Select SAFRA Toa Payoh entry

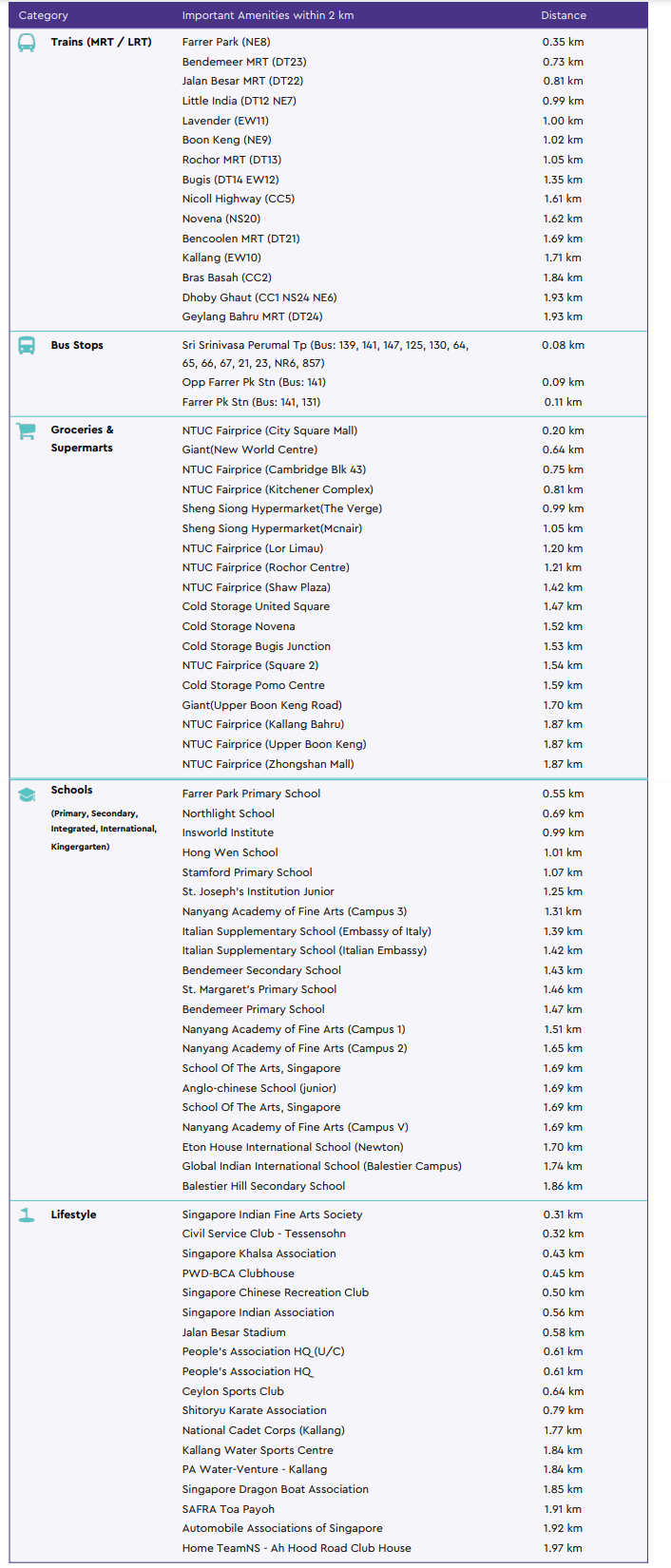pyautogui.click(x=228, y=1509)
